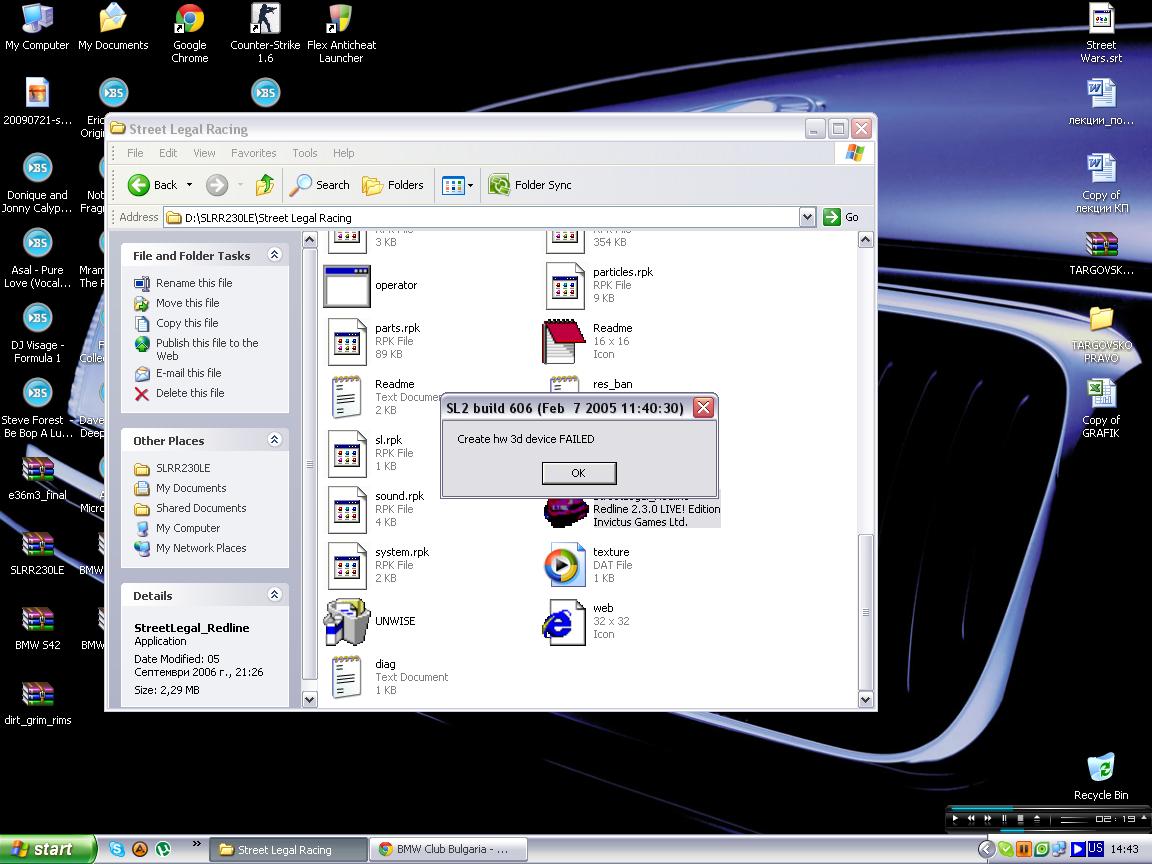Select Google Chrome desktop shortcut
This screenshot has height=864, width=1152.
pyautogui.click(x=190, y=34)
